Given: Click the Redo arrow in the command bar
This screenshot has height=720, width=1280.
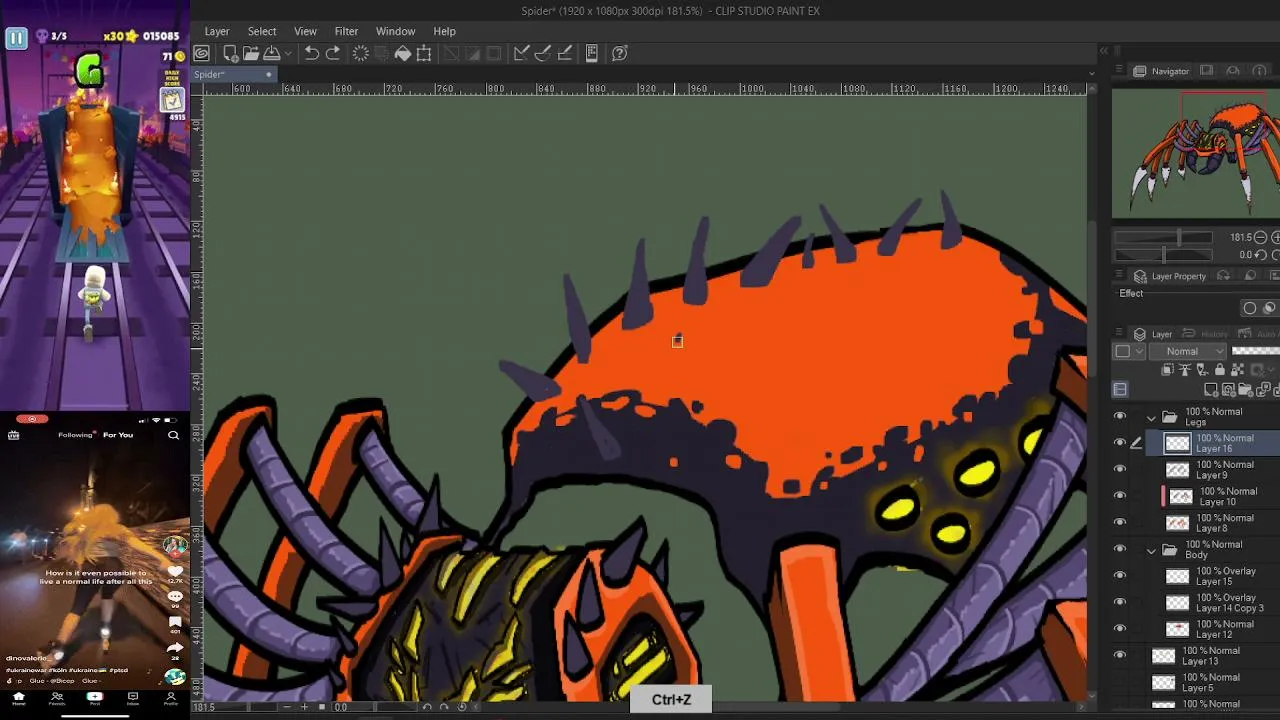Looking at the screenshot, I should click(x=333, y=53).
